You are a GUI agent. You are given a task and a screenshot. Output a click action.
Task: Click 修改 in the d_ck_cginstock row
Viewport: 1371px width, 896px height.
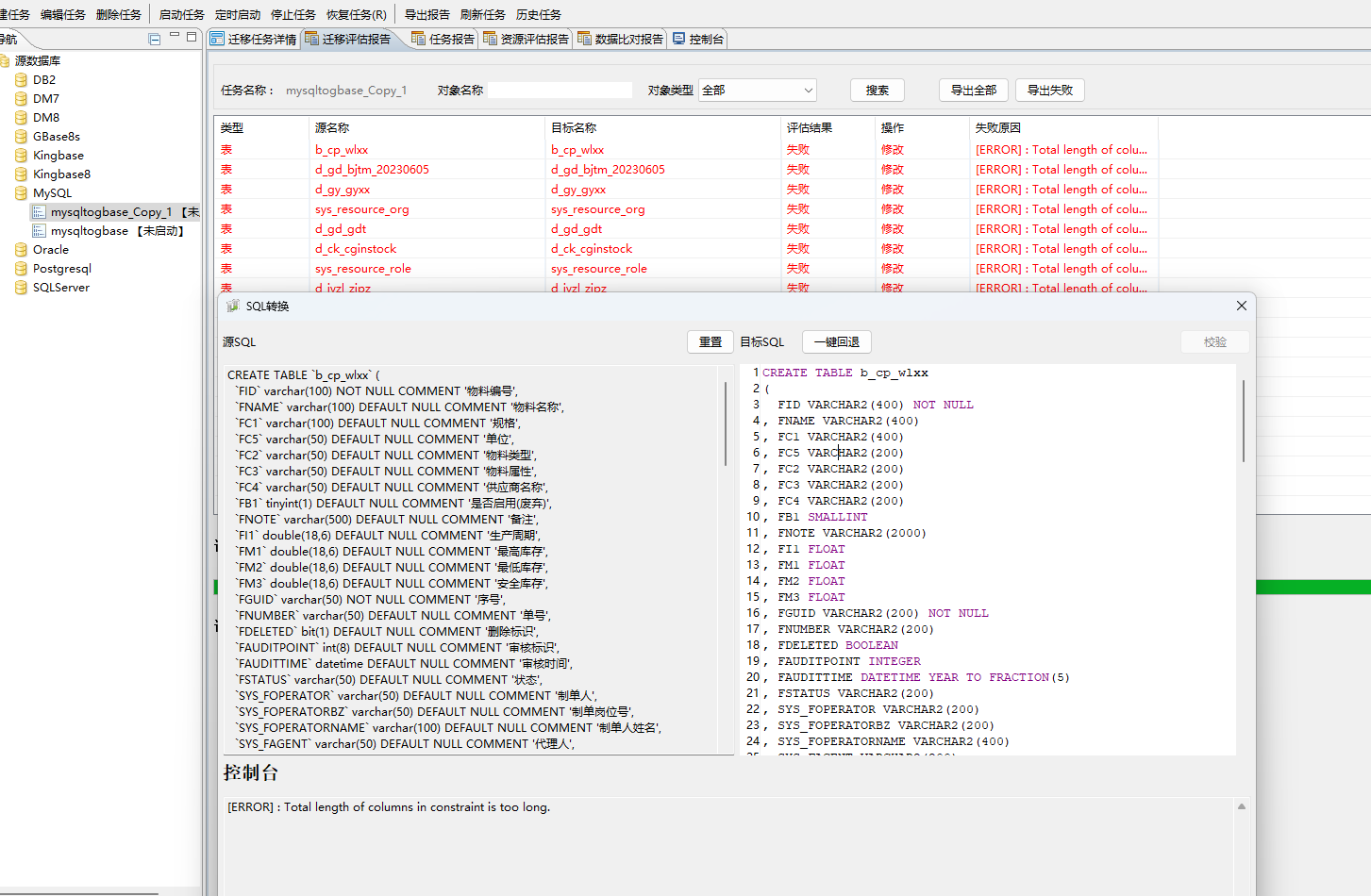893,249
